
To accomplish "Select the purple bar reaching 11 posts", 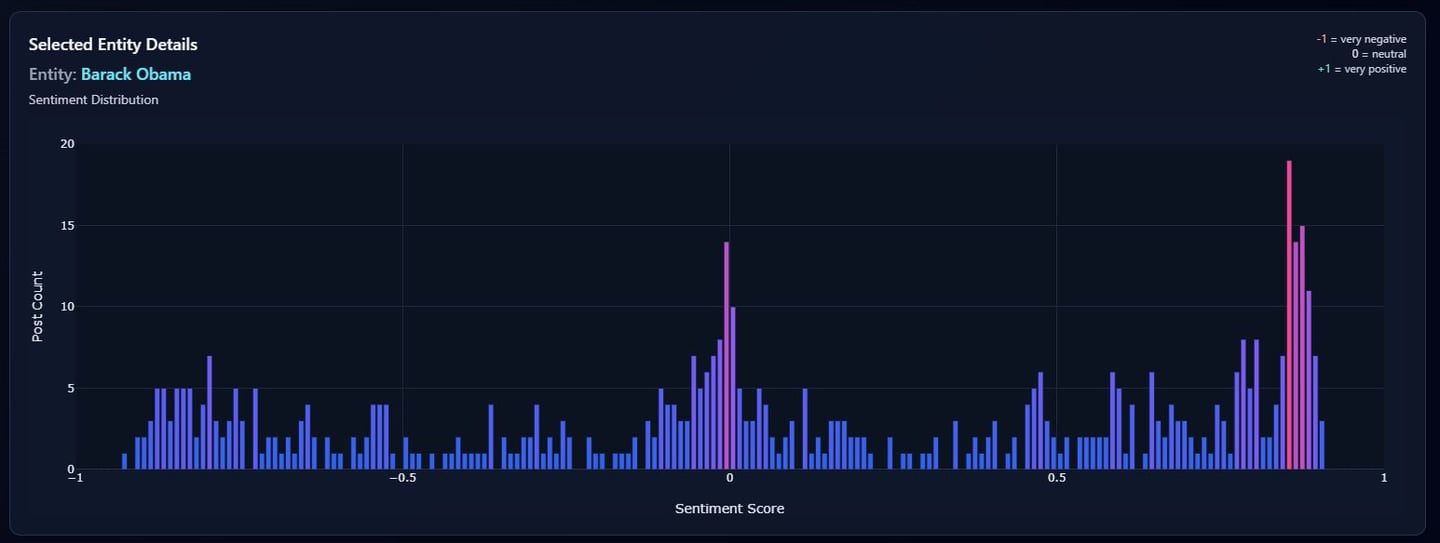I will point(1309,380).
